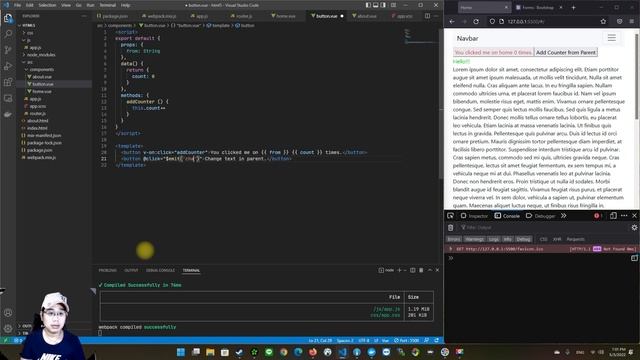The image size is (640, 360).
Task: Open the Debugger tab in devtools
Action: point(540,216)
